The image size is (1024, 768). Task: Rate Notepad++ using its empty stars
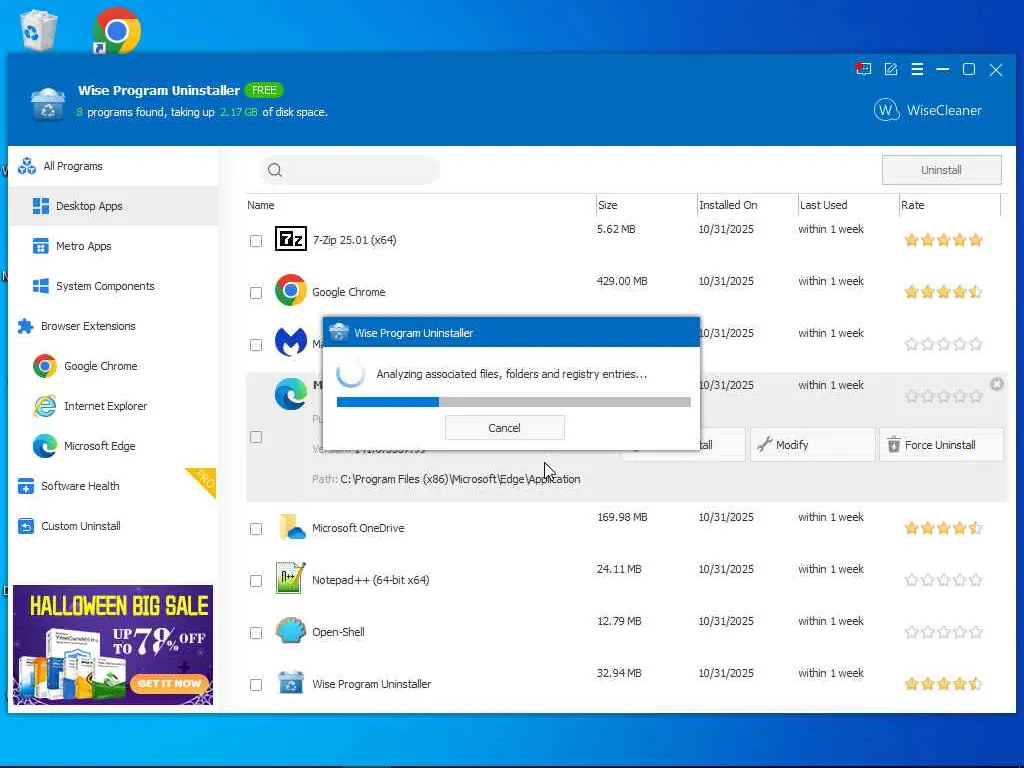click(943, 580)
